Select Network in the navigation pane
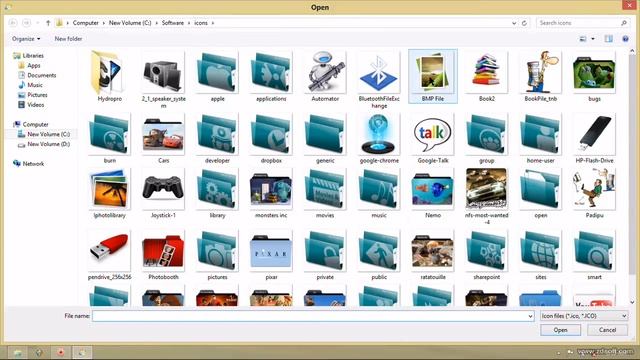Screen dimensions: 640x360 pos(29,164)
